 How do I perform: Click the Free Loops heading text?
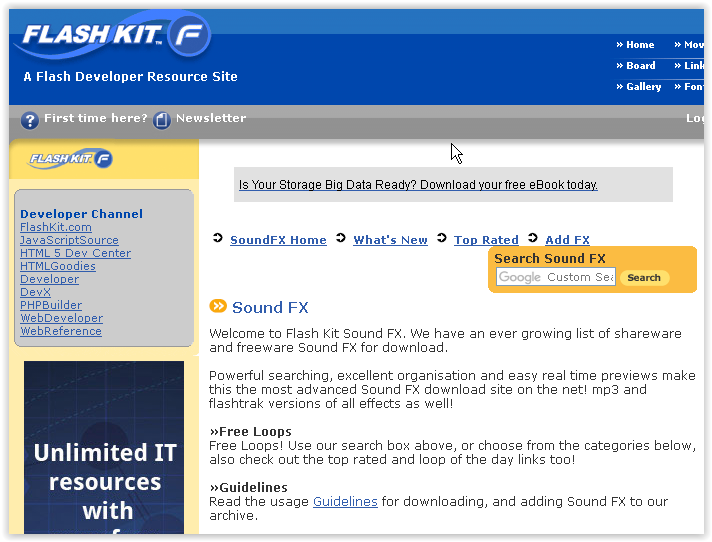pyautogui.click(x=250, y=431)
